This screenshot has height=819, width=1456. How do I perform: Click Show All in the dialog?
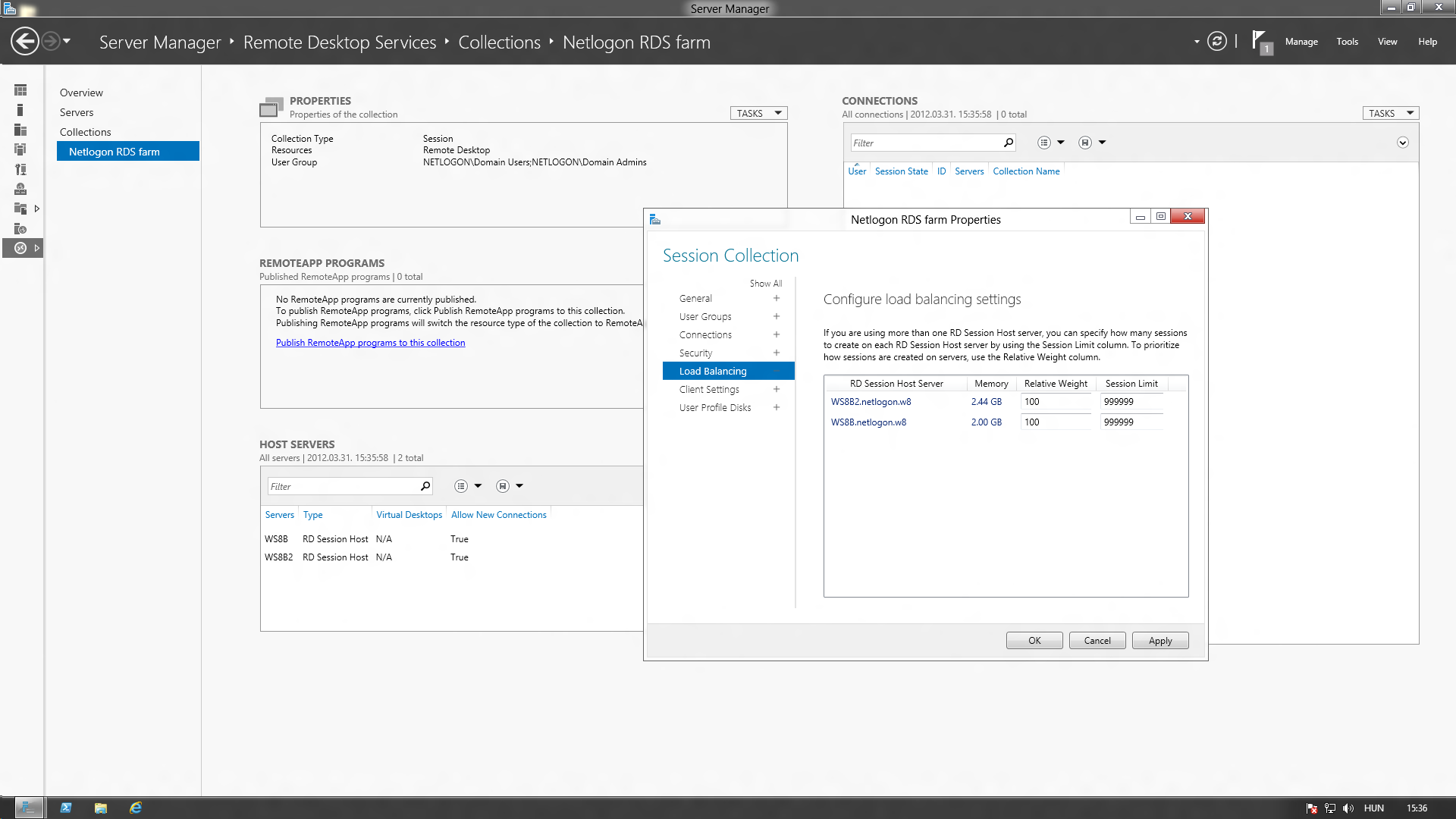point(766,284)
